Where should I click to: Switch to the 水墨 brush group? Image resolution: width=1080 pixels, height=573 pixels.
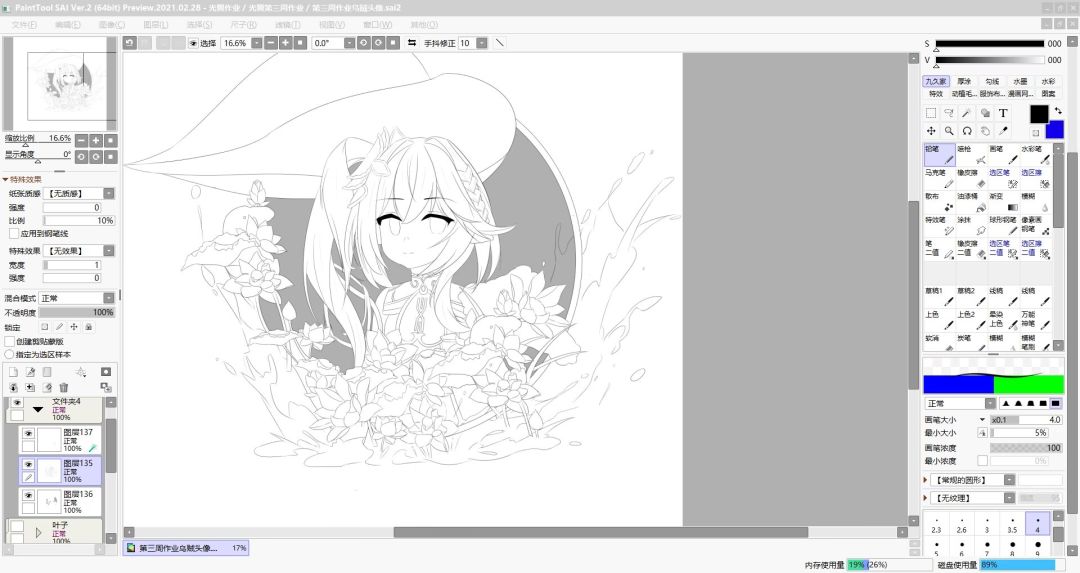click(1020, 81)
